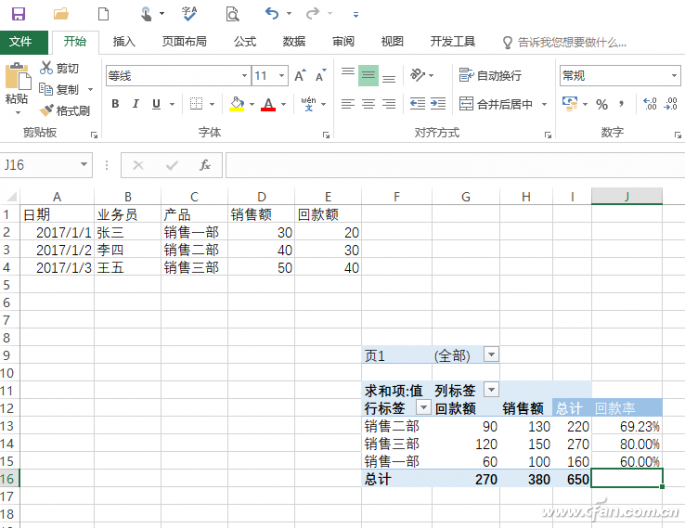Cut selection with the scissors icon
The image size is (685, 528).
coord(46,68)
